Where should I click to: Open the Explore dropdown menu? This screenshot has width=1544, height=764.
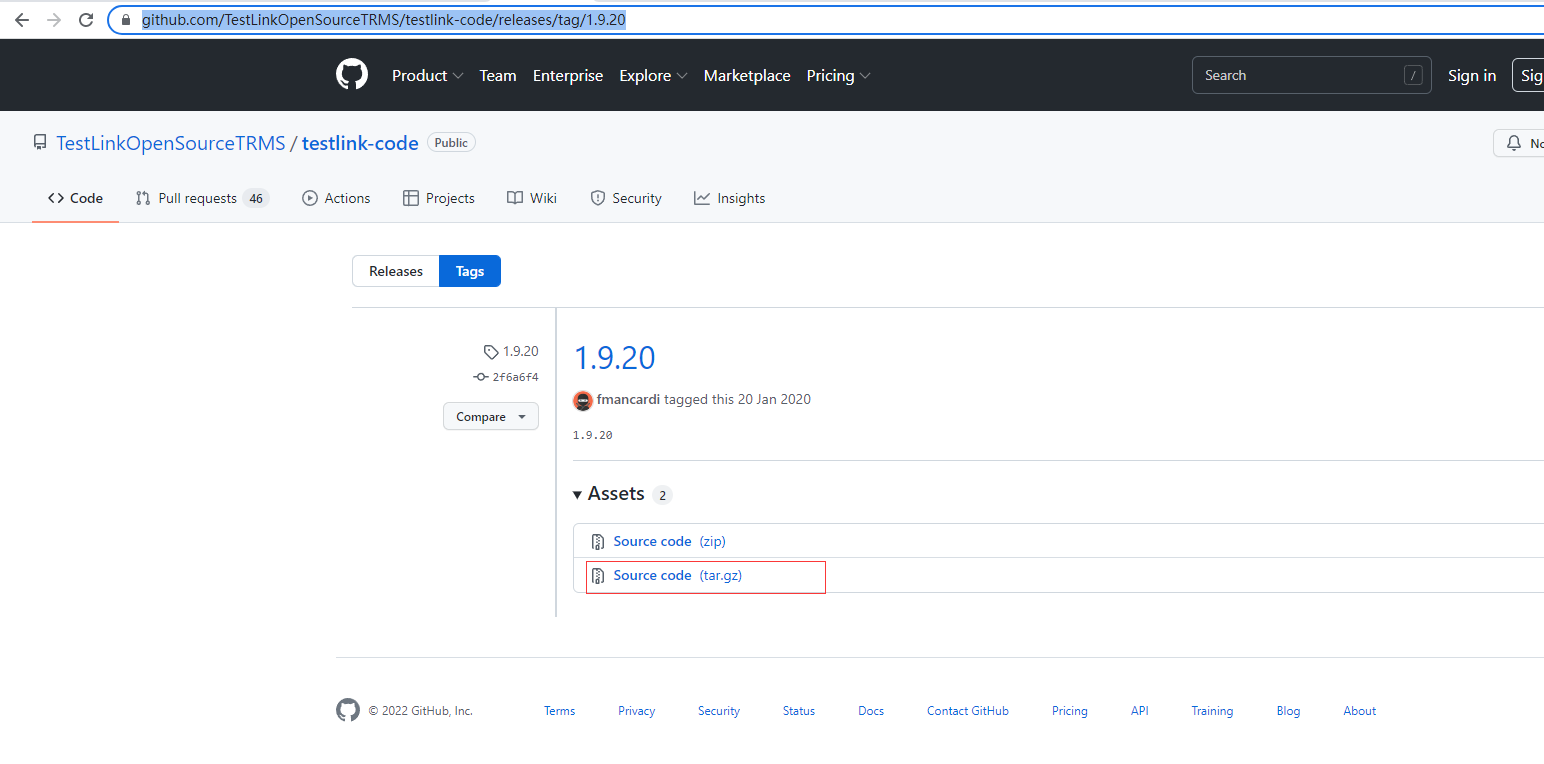pos(653,76)
